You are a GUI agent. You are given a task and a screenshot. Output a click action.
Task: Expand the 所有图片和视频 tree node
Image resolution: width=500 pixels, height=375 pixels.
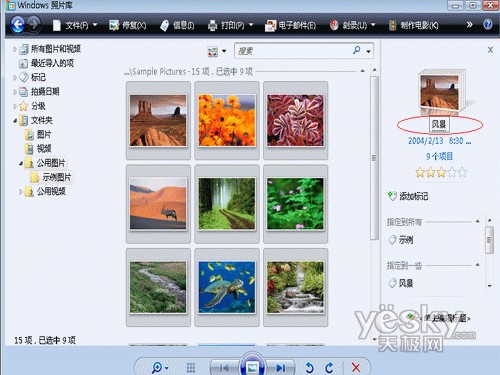click(x=14, y=49)
